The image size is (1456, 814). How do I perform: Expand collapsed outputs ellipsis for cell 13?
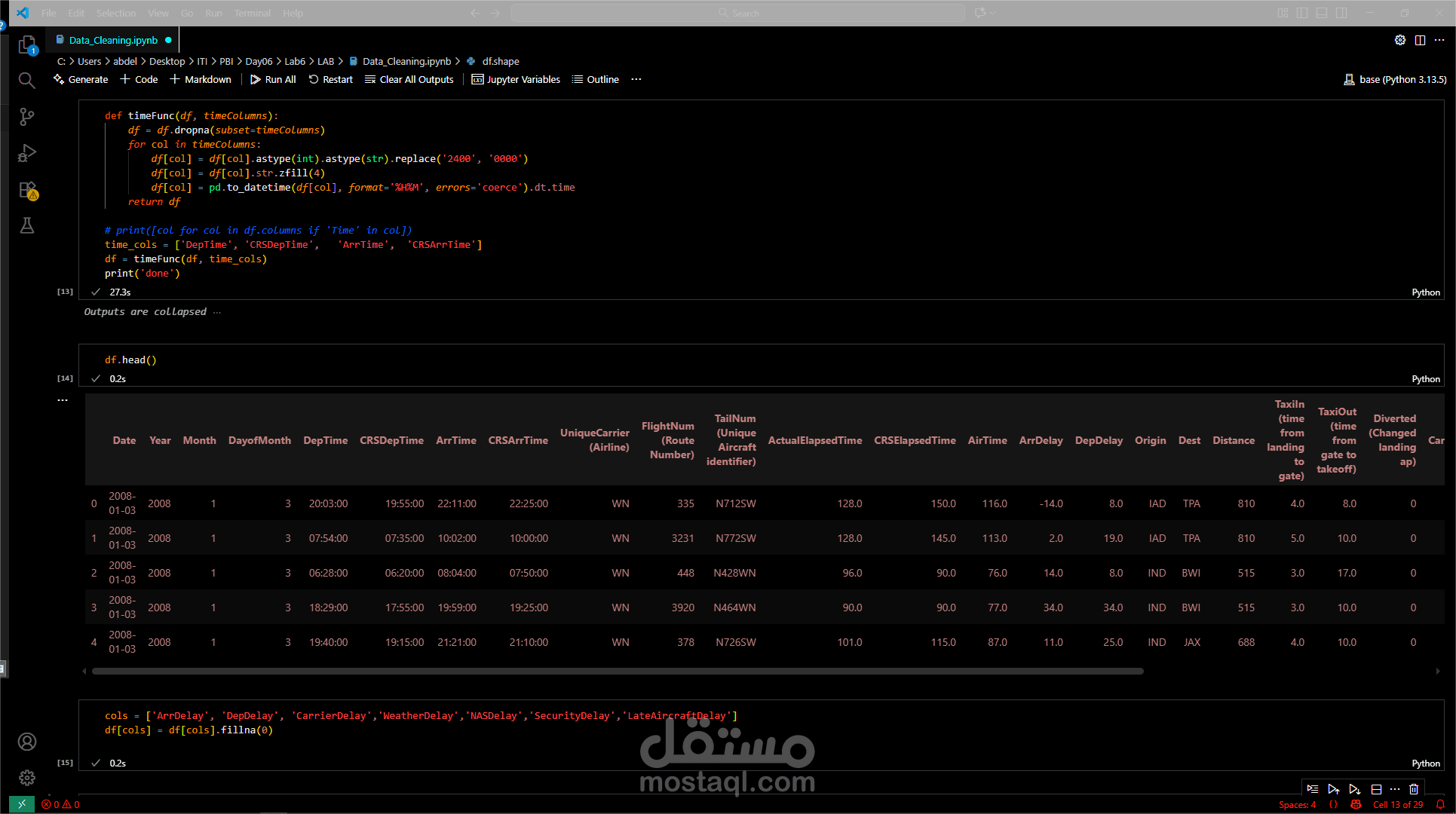coord(217,312)
